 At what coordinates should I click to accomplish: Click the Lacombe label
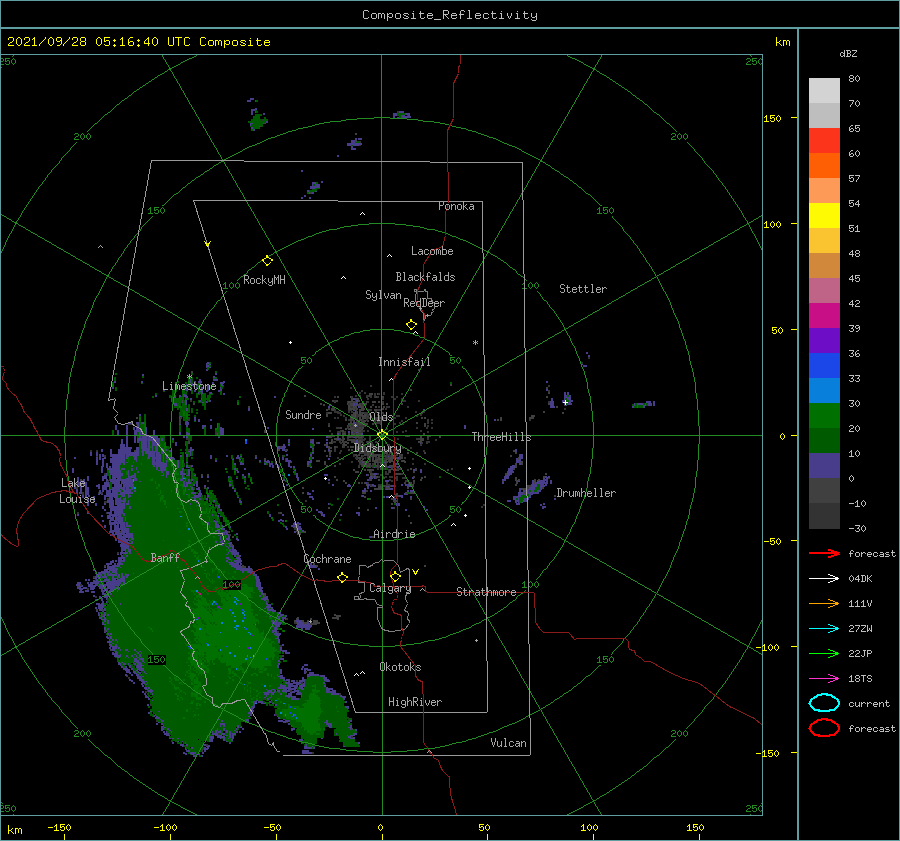point(432,251)
